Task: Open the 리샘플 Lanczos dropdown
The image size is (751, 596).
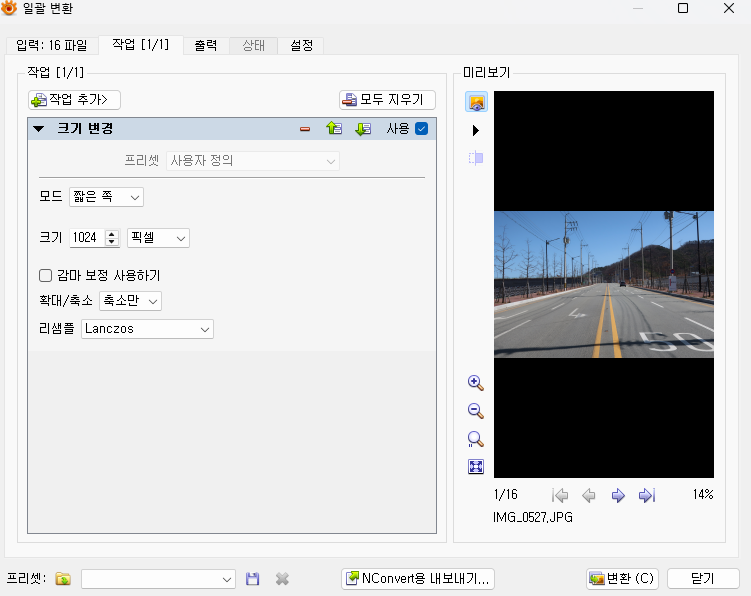Action: [x=147, y=329]
